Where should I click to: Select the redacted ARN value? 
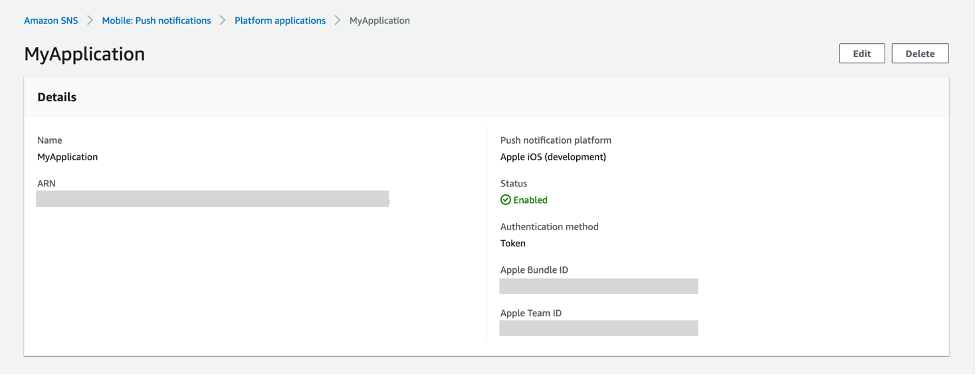click(x=212, y=199)
